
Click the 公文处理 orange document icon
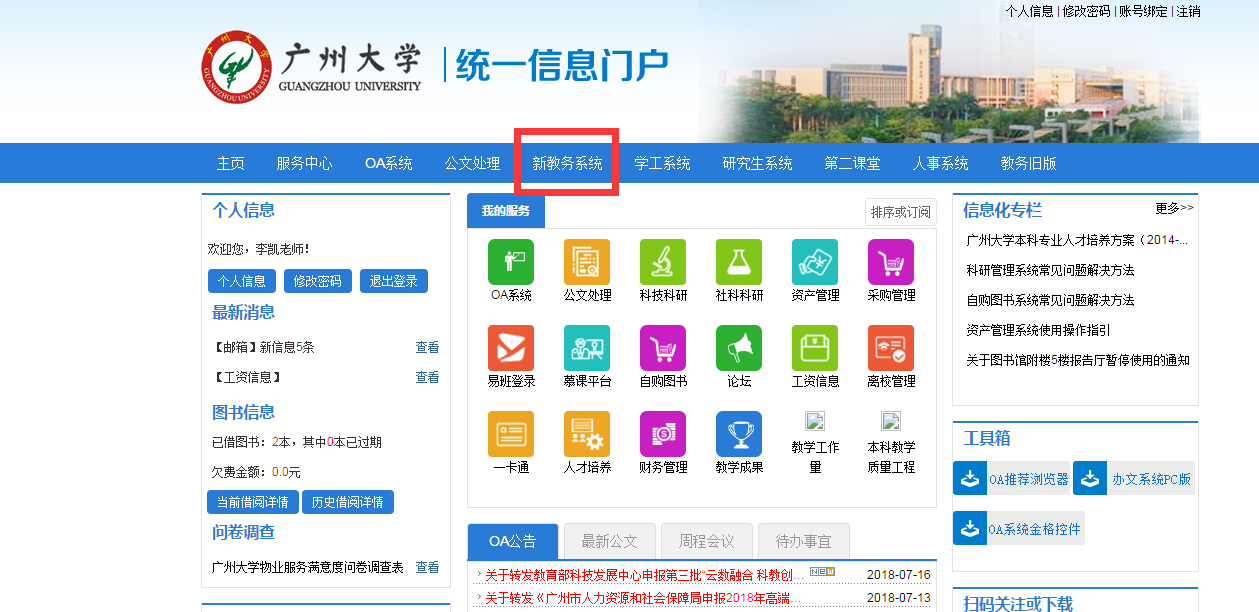587,262
